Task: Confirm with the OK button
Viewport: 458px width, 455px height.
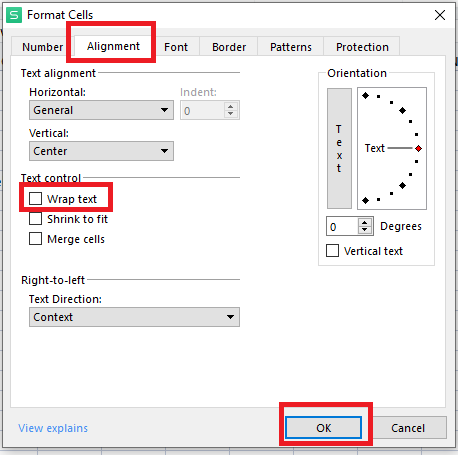Action: 323,428
